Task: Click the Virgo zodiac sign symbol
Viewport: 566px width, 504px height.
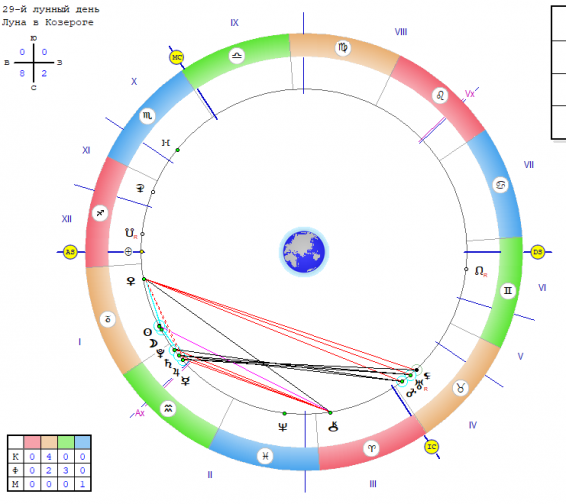Action: coord(343,47)
